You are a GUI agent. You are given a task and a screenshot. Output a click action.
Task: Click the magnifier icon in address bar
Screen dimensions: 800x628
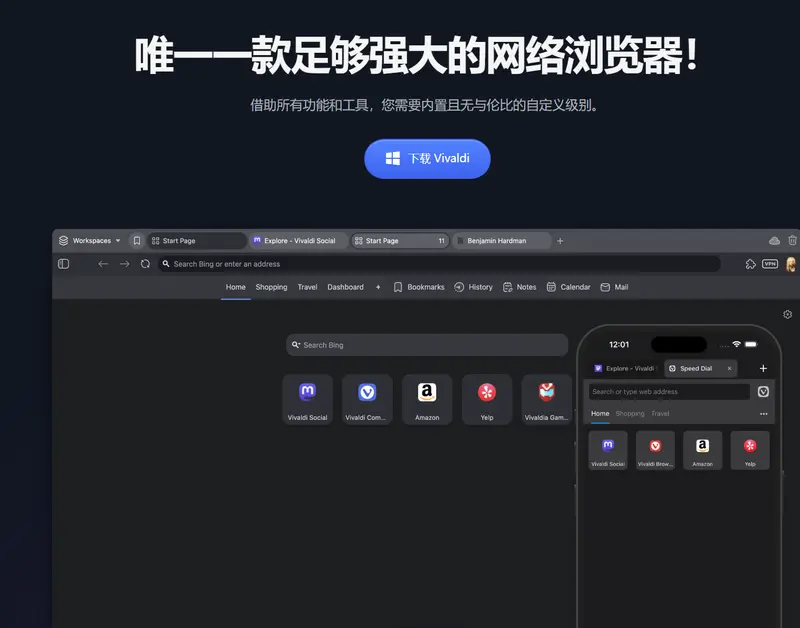166,264
